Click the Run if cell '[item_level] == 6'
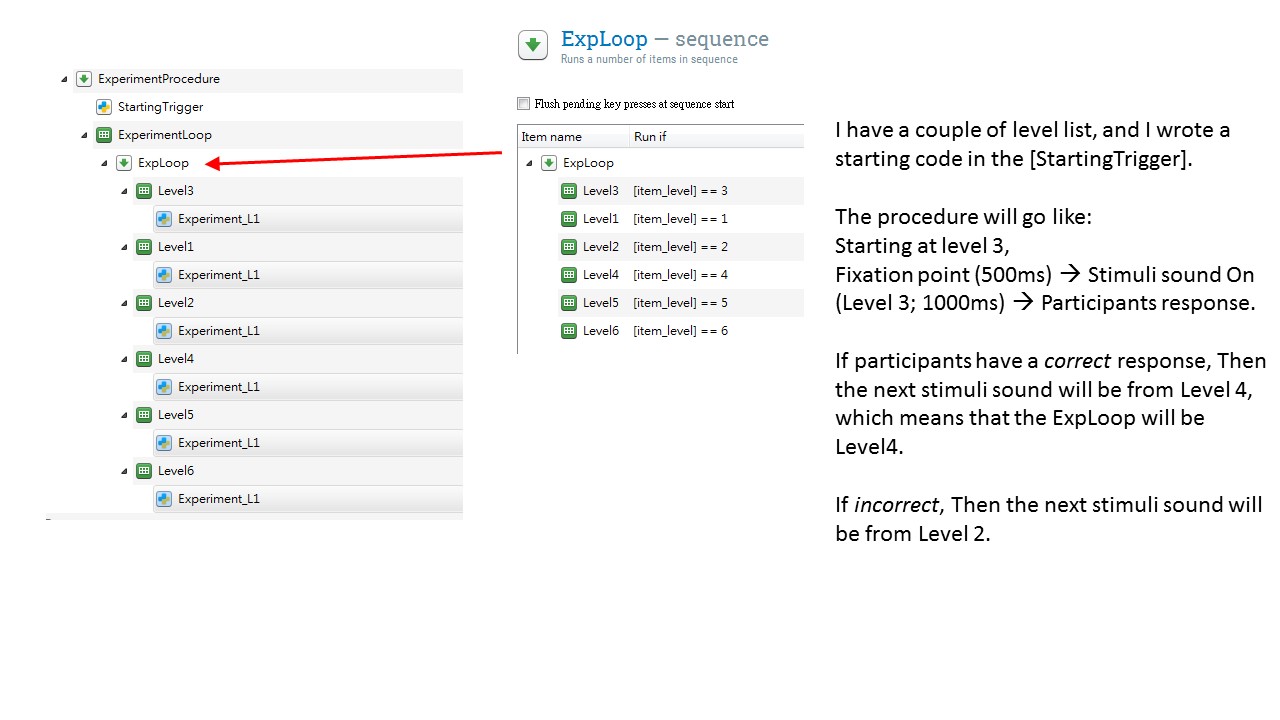This screenshot has width=1280, height=720. click(x=681, y=331)
